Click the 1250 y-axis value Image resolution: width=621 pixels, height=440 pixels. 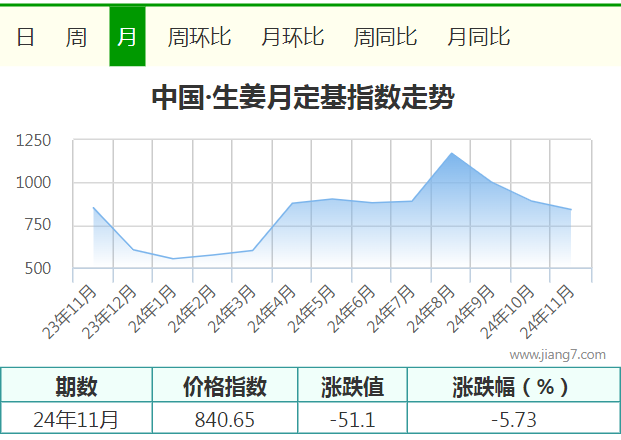click(34, 141)
